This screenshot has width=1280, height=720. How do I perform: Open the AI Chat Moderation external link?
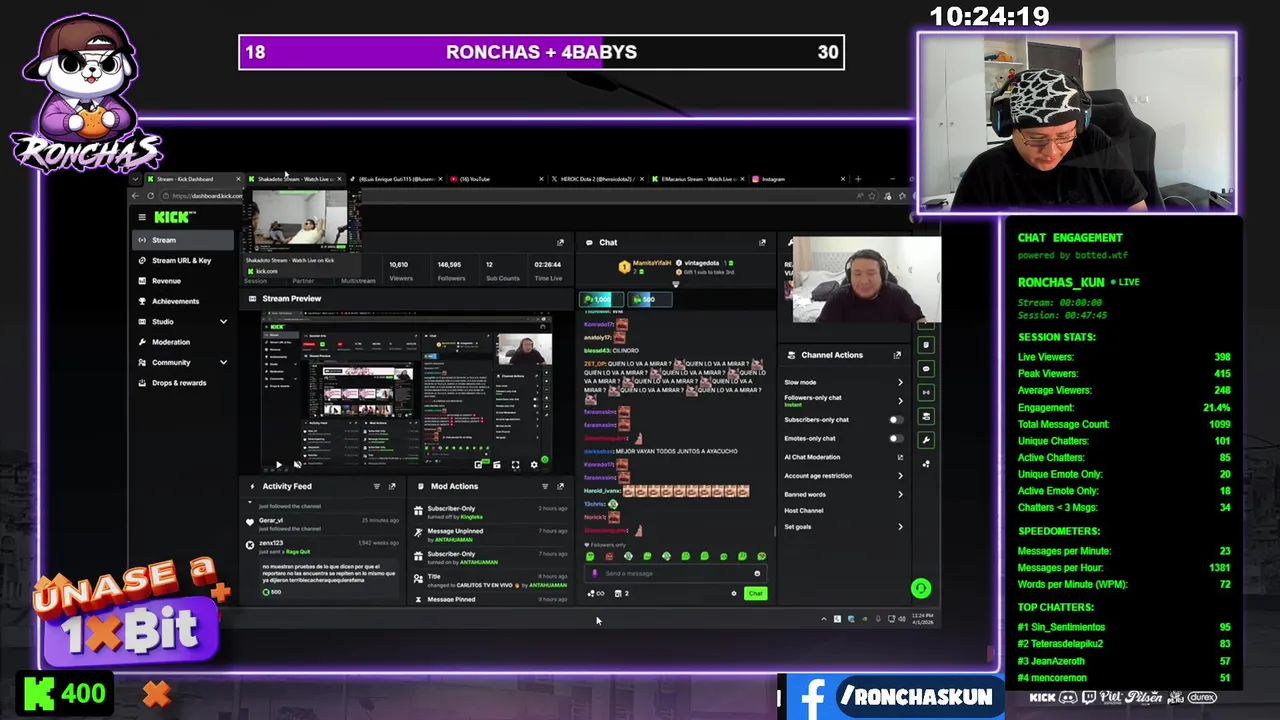(x=900, y=457)
